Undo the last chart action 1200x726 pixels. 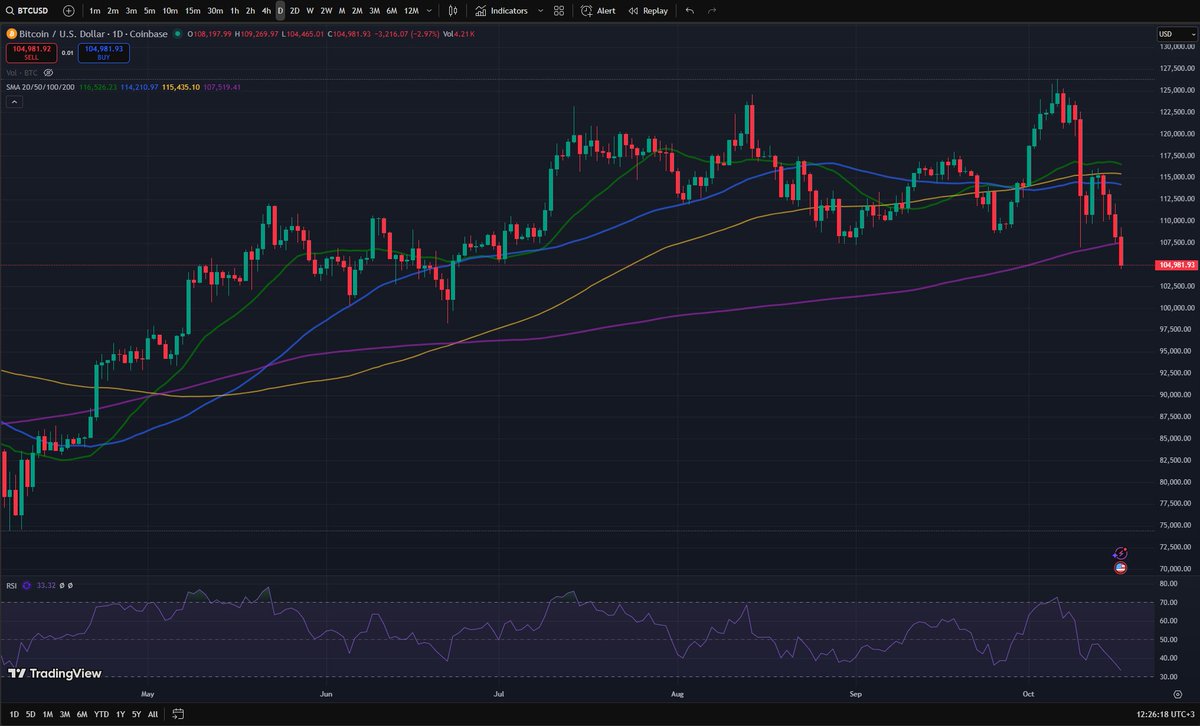(690, 11)
